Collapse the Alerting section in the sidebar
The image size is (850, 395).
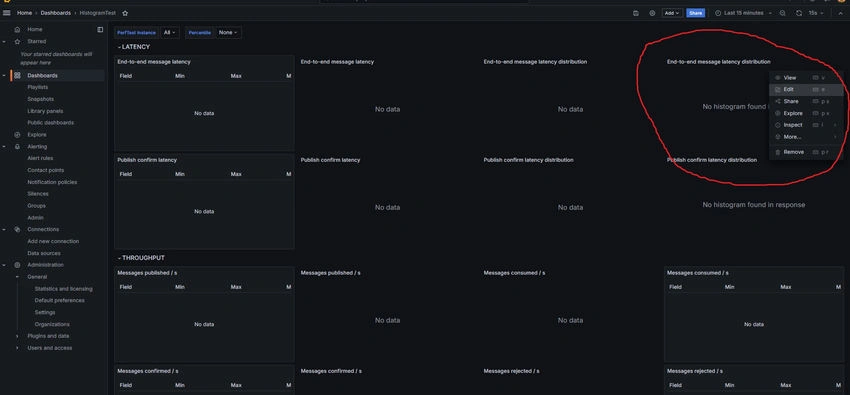[4, 146]
